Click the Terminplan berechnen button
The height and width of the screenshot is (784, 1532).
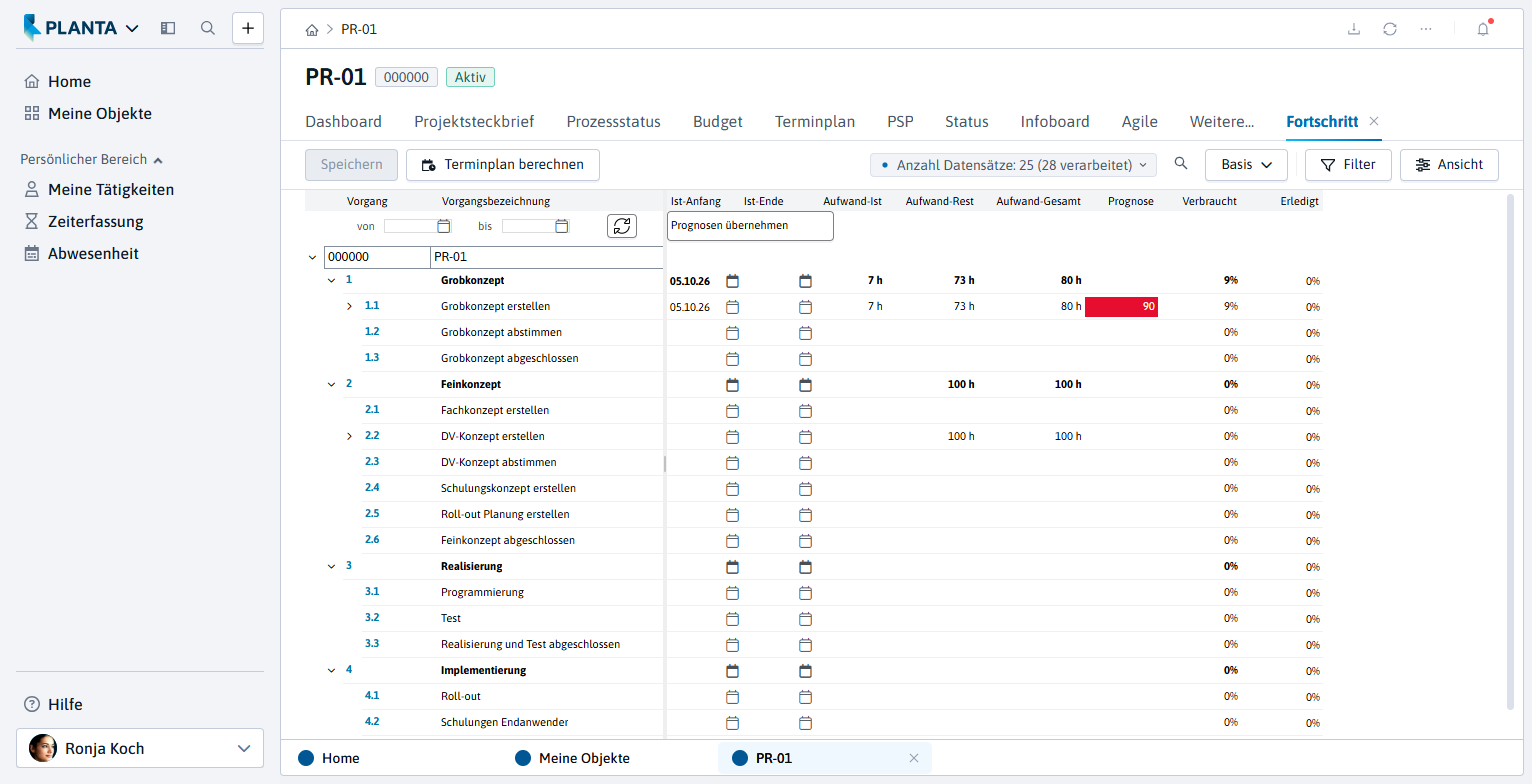click(x=502, y=165)
